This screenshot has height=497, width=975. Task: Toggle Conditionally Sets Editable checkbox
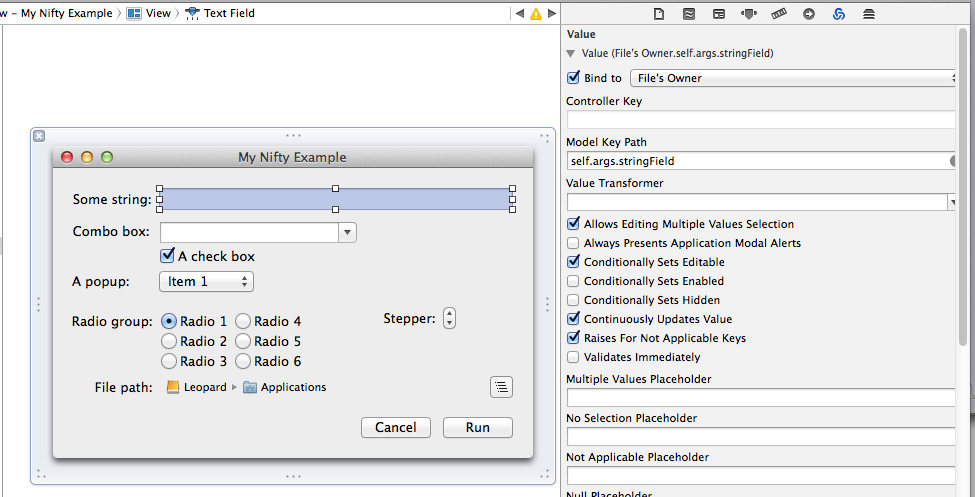(573, 262)
